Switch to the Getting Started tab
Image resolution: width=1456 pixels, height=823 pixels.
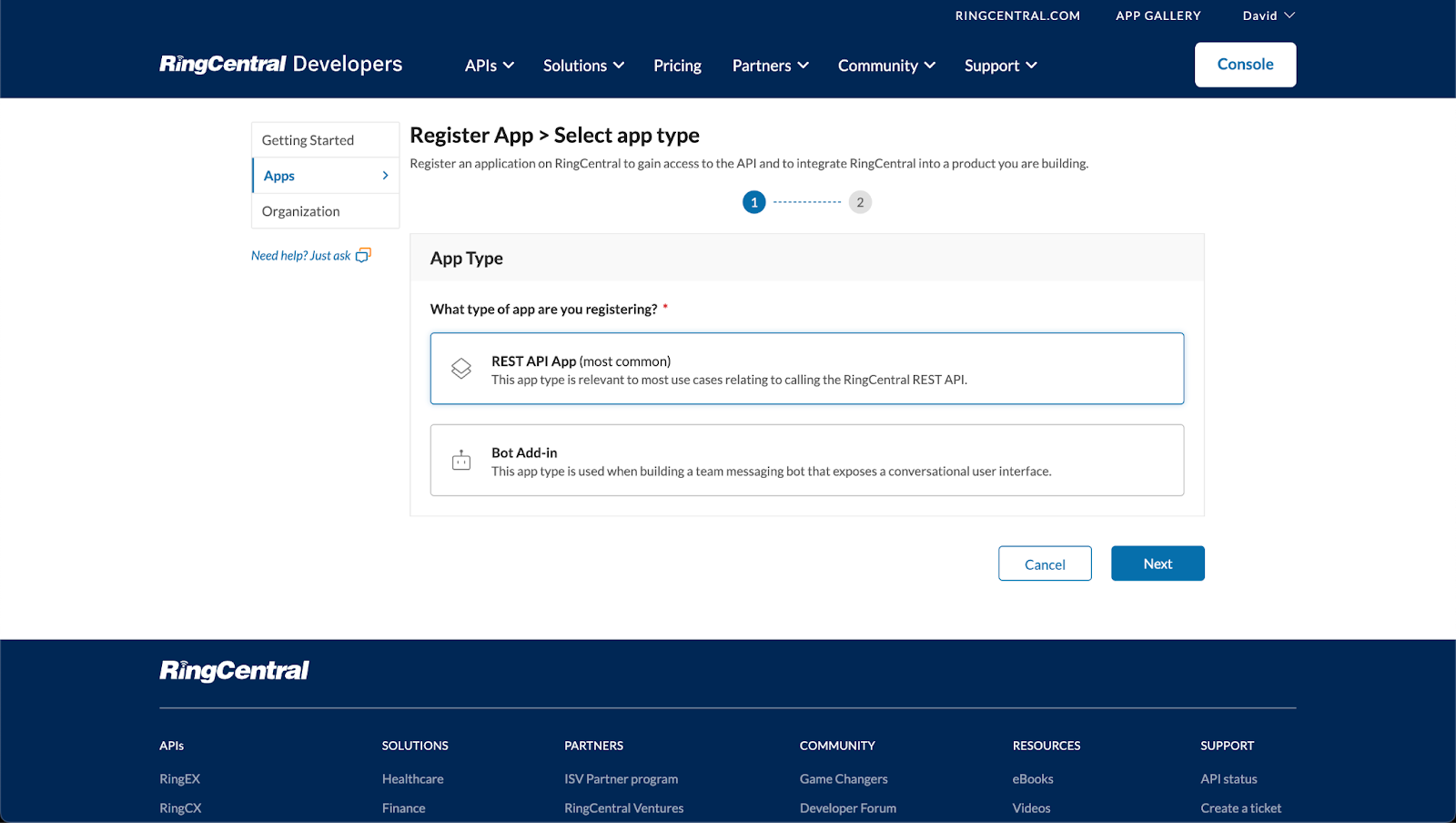coord(308,139)
